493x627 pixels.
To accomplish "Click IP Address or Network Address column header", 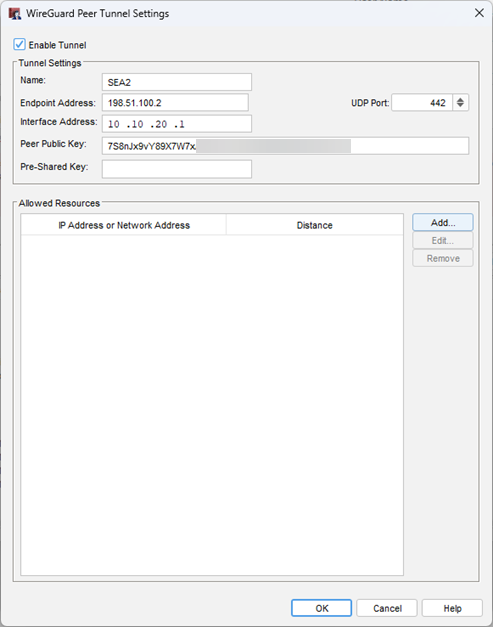I will [x=124, y=225].
